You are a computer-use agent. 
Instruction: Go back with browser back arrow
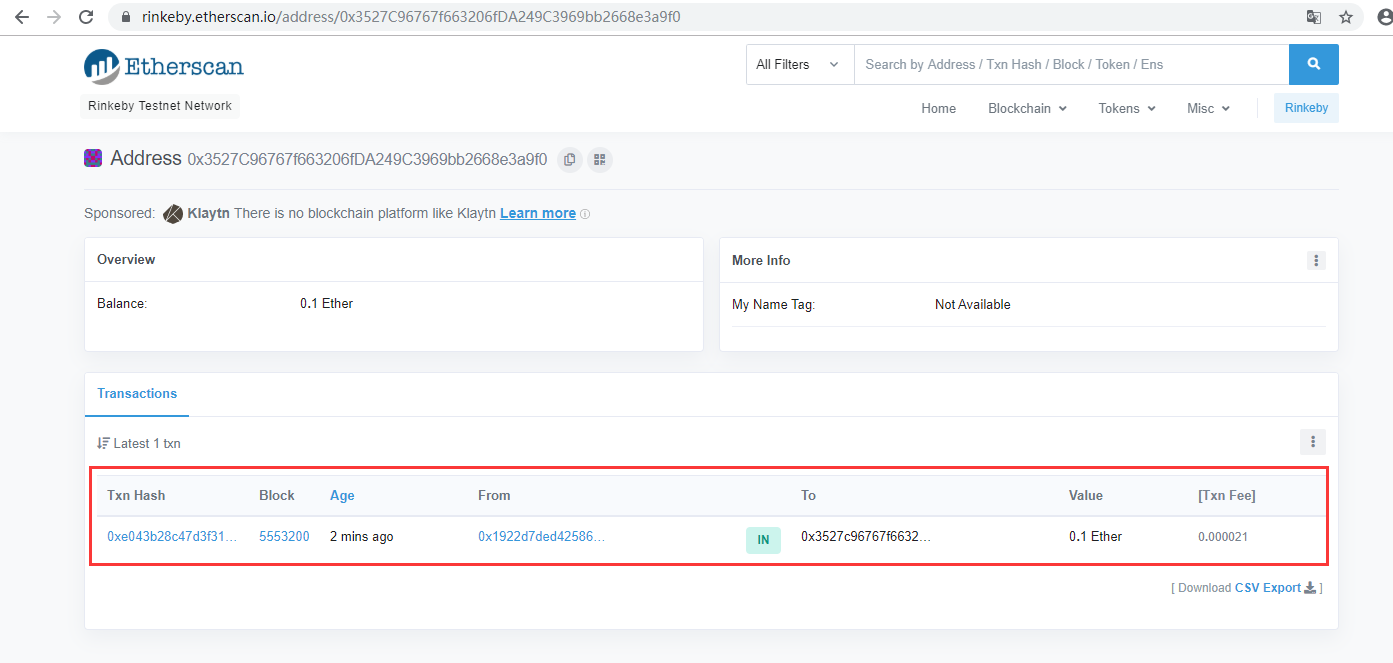pyautogui.click(x=22, y=17)
